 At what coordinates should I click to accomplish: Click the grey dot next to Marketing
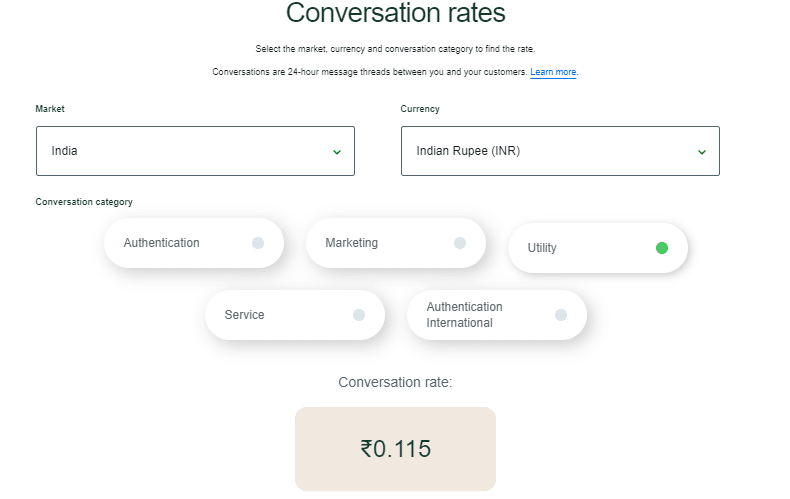point(460,243)
